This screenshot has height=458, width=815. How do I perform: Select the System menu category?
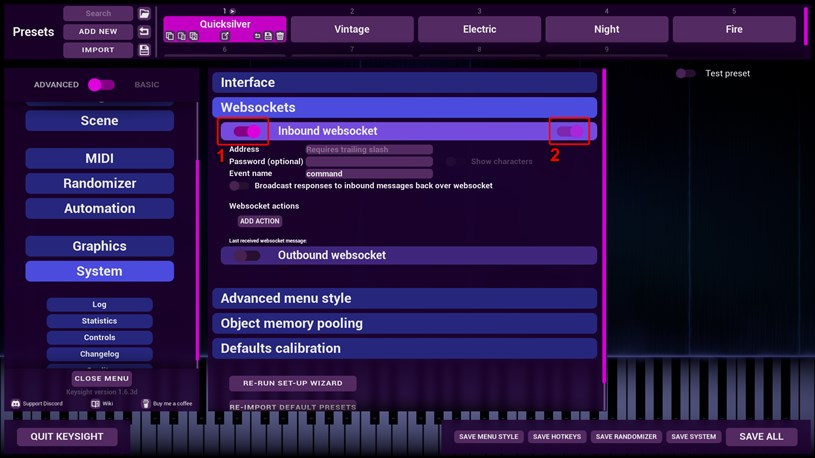[99, 271]
